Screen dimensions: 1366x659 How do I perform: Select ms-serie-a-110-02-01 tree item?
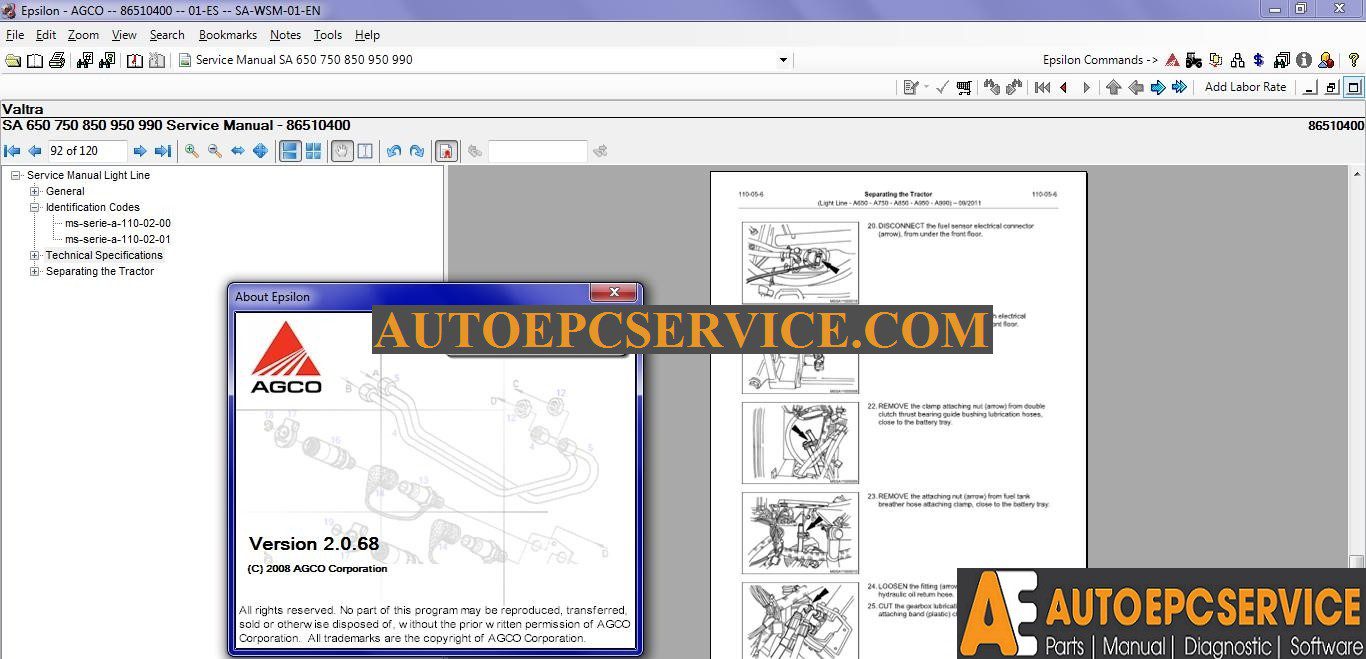point(118,239)
